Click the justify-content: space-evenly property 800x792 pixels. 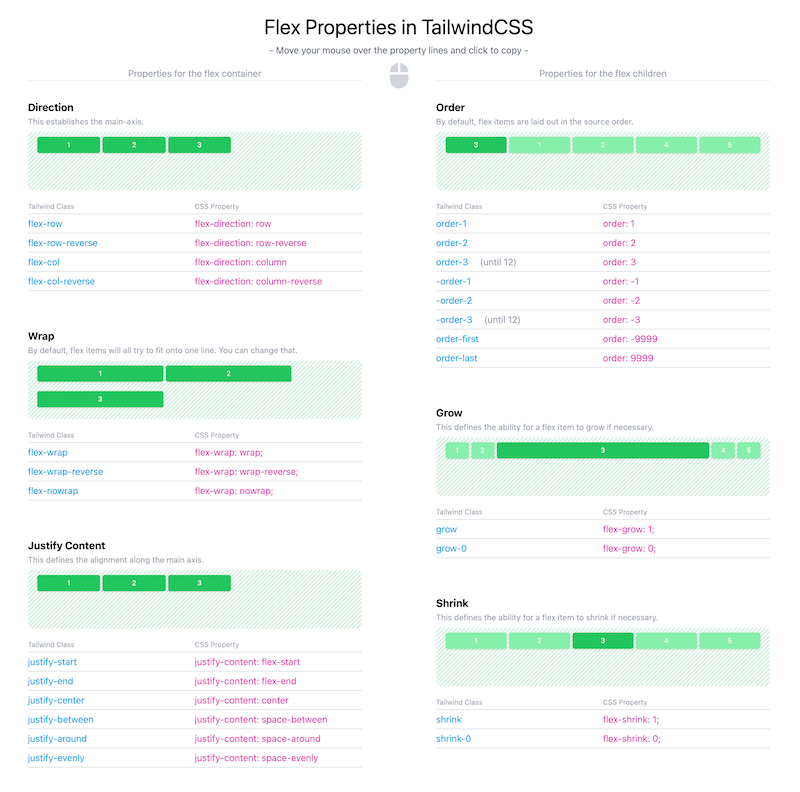pyautogui.click(x=256, y=758)
